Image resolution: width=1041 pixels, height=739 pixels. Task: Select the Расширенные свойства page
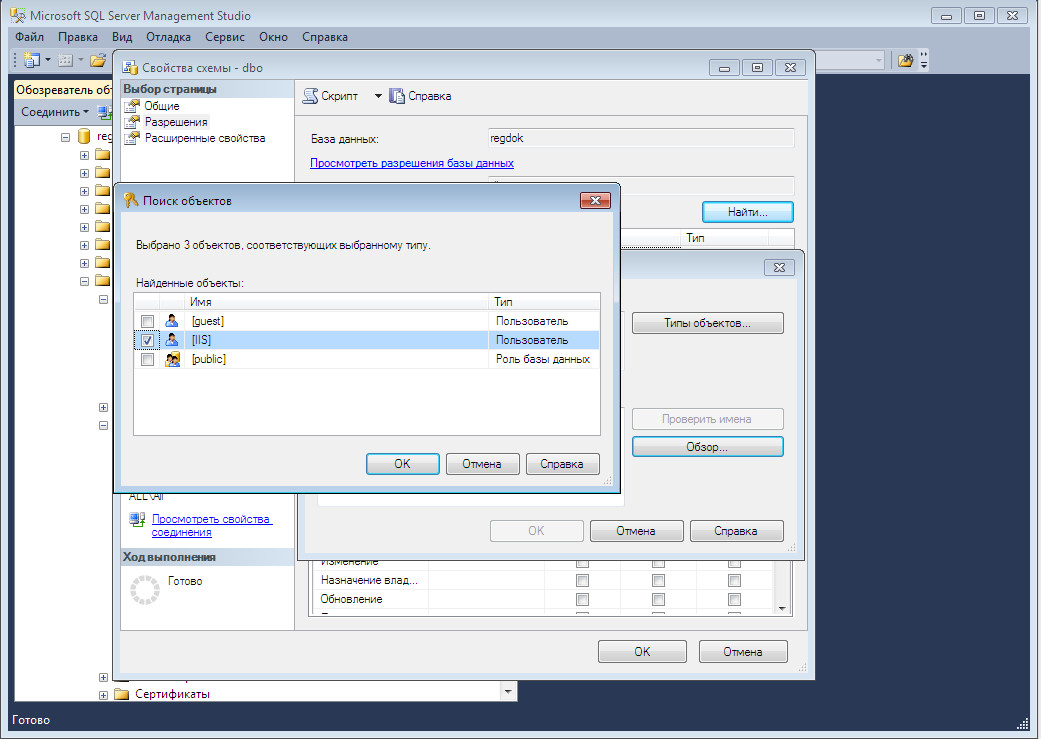click(x=205, y=138)
